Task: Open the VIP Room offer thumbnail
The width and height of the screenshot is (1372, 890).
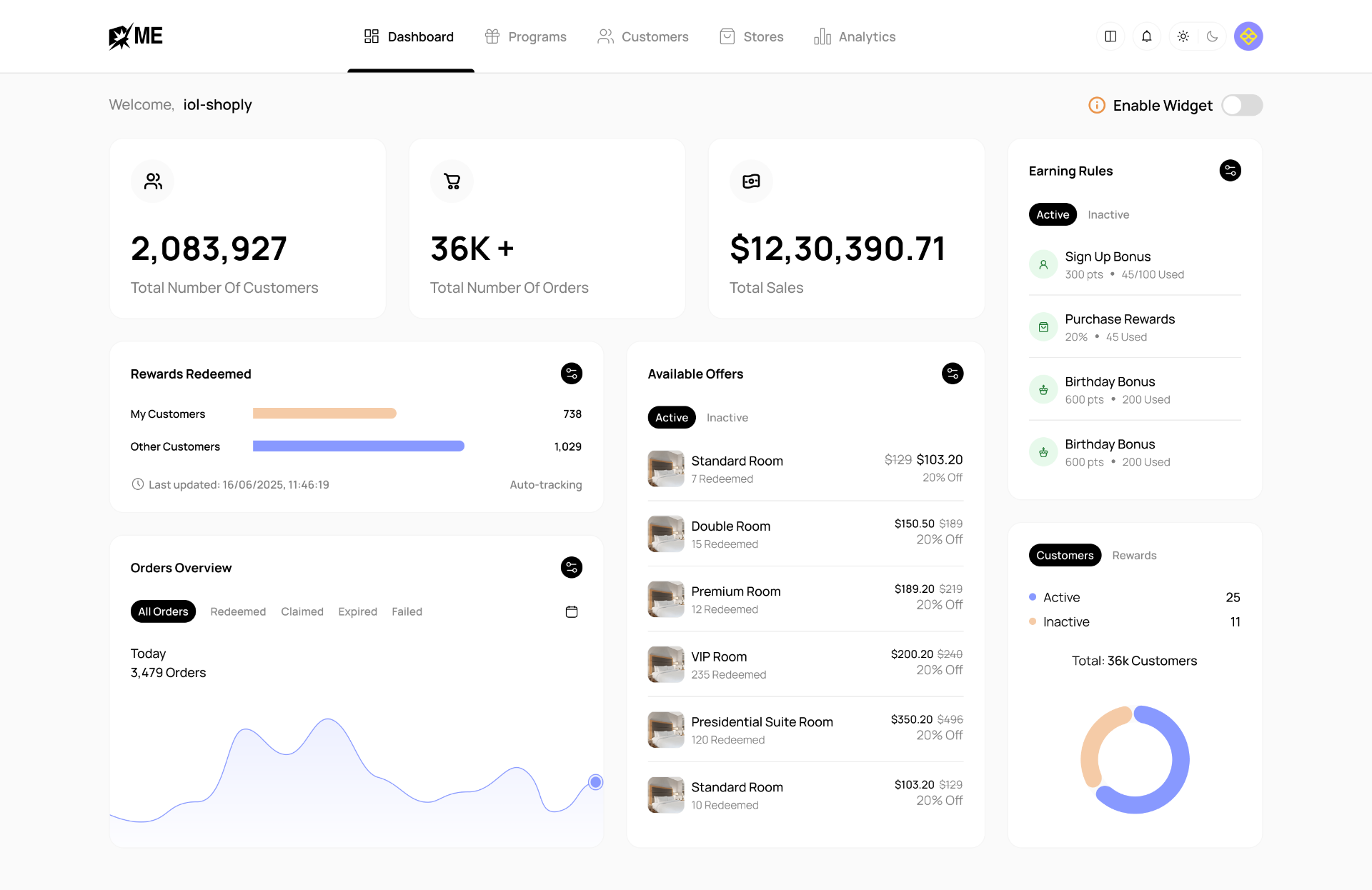Action: [x=665, y=665]
